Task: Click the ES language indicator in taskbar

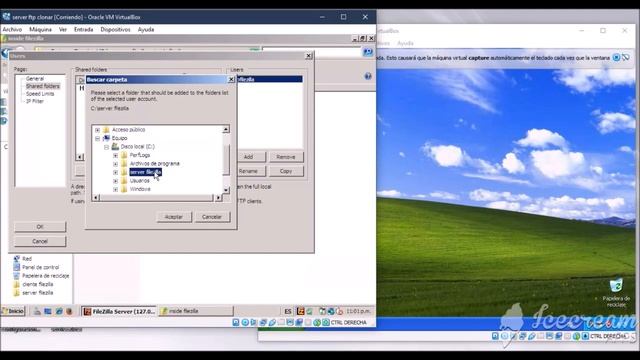Action: (x=288, y=311)
